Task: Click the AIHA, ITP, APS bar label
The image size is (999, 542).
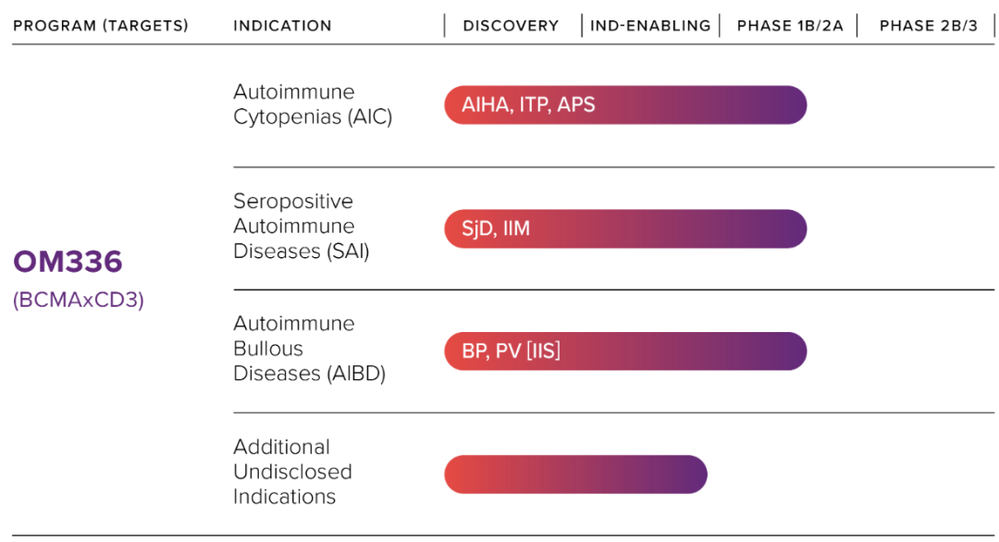Action: click(528, 105)
